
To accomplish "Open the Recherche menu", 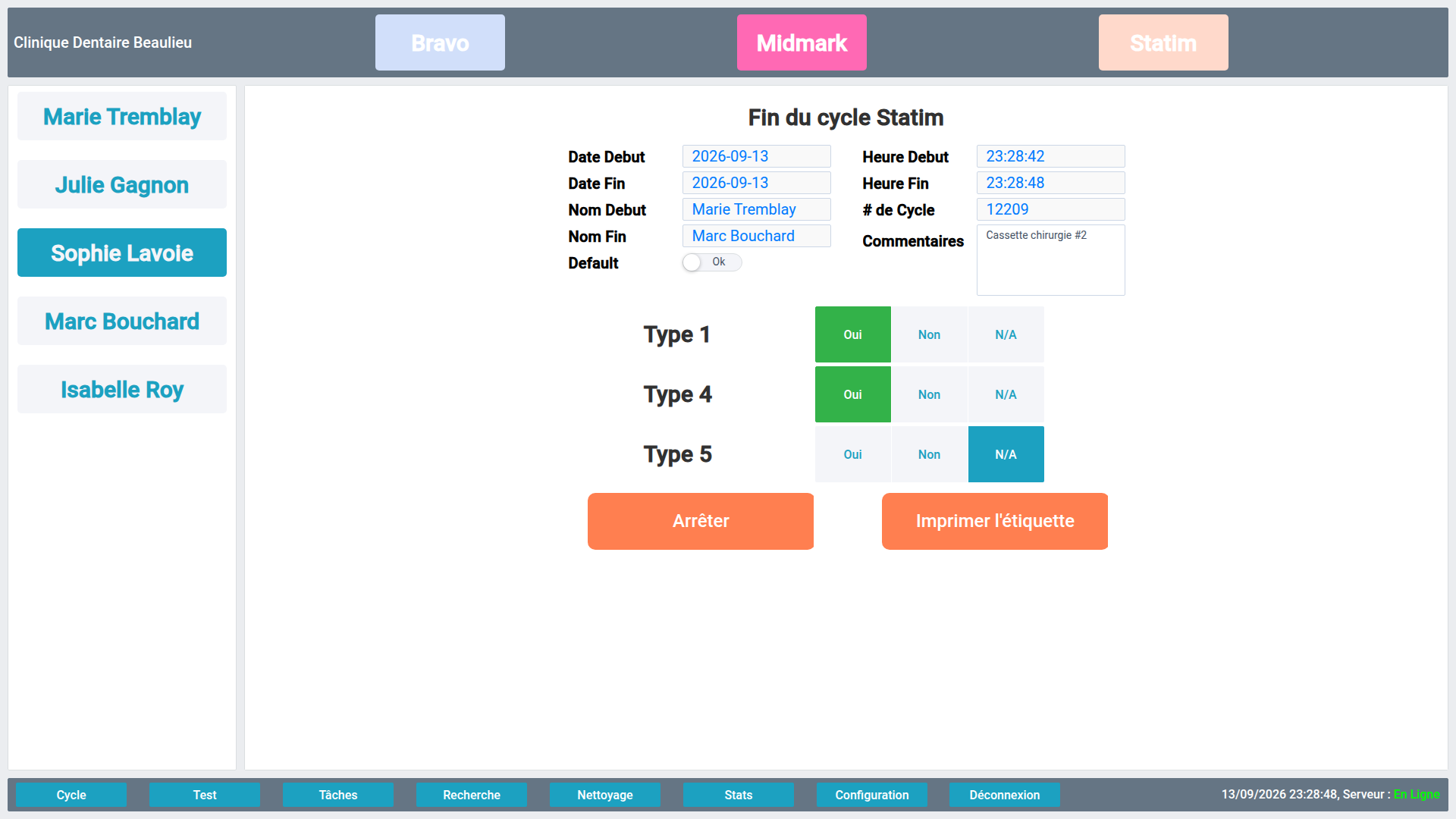I will pyautogui.click(x=472, y=795).
